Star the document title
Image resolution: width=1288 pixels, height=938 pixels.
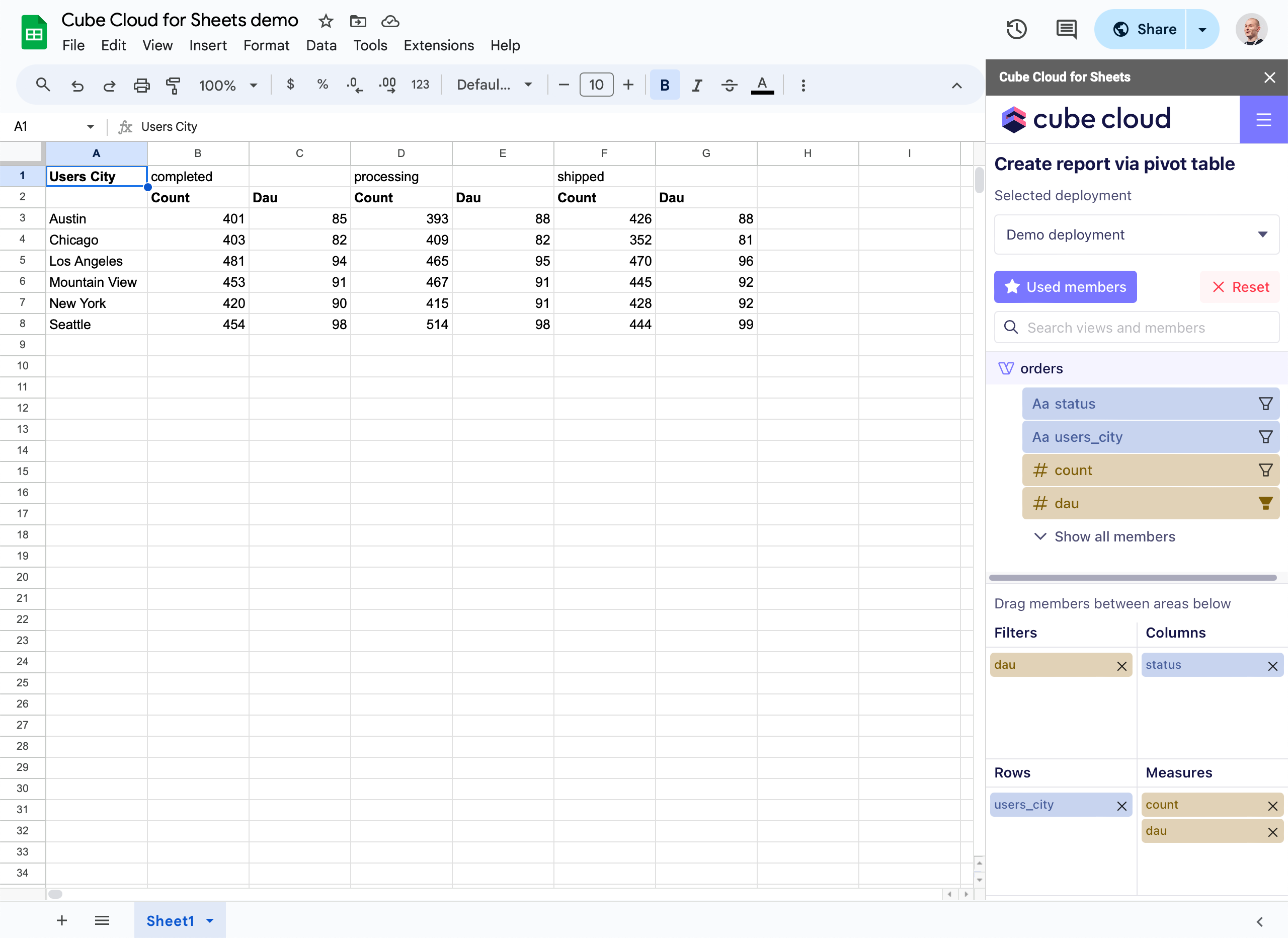[x=326, y=21]
